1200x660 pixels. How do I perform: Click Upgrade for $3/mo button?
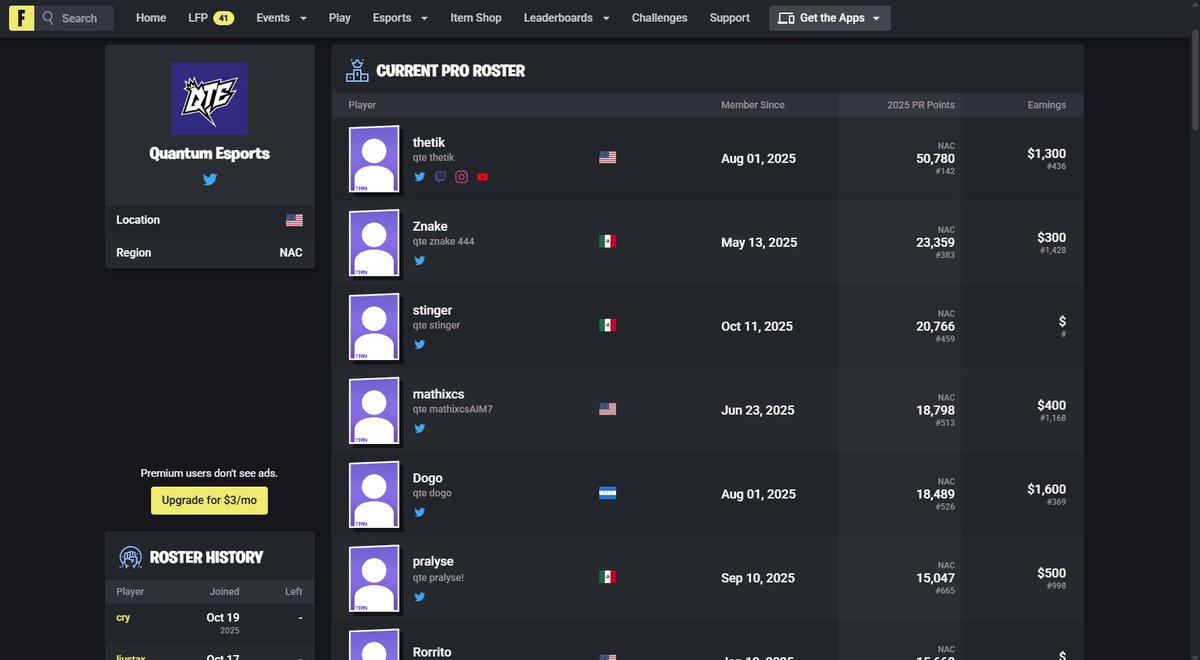pyautogui.click(x=209, y=500)
